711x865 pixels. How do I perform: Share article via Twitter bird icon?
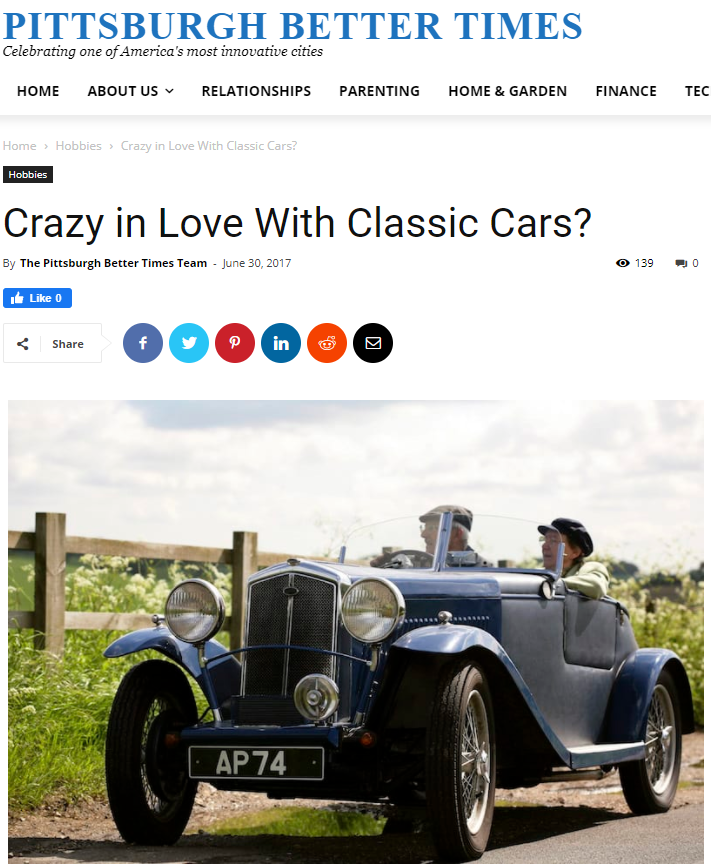189,343
